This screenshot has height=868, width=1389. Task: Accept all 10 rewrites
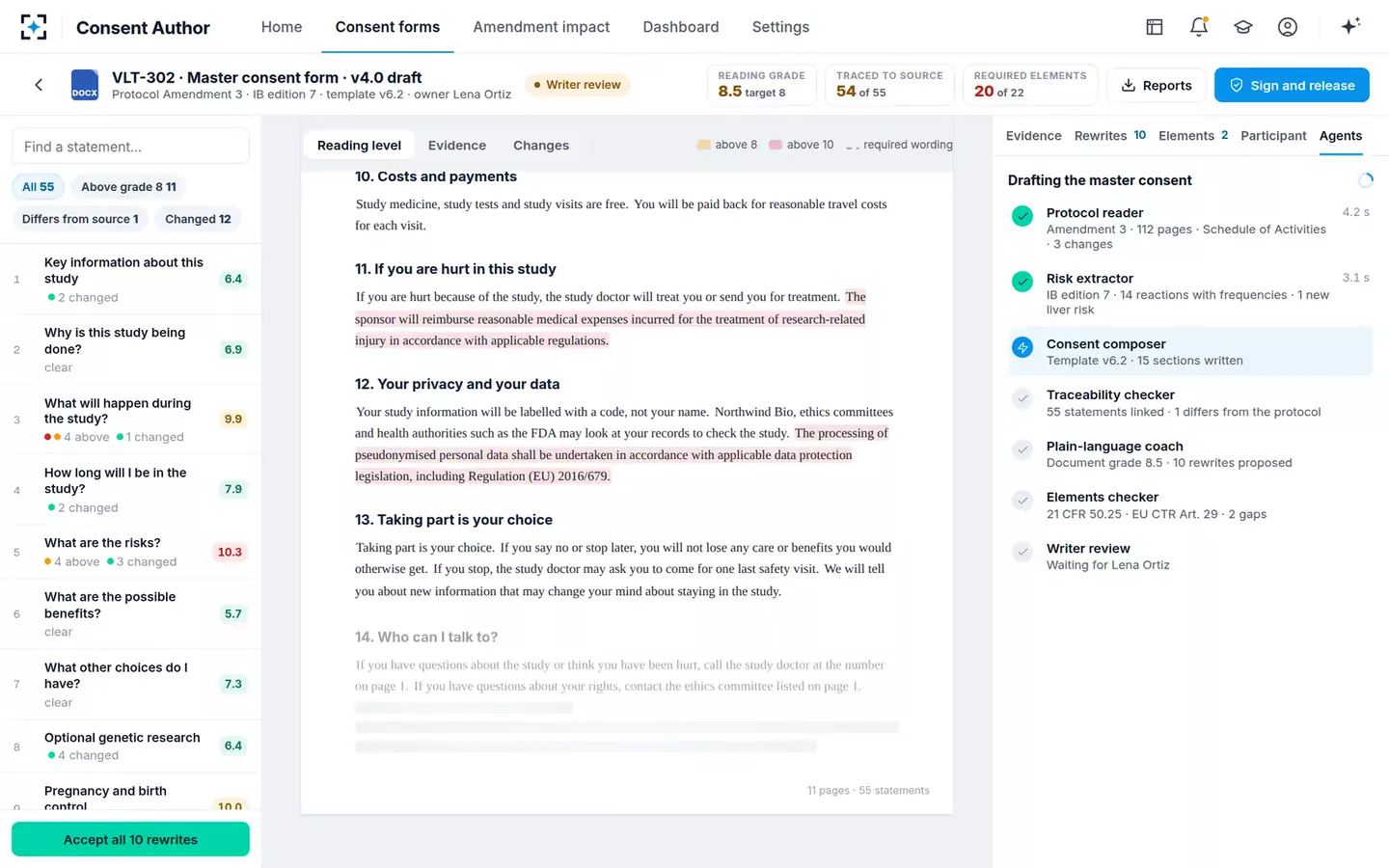[130, 839]
